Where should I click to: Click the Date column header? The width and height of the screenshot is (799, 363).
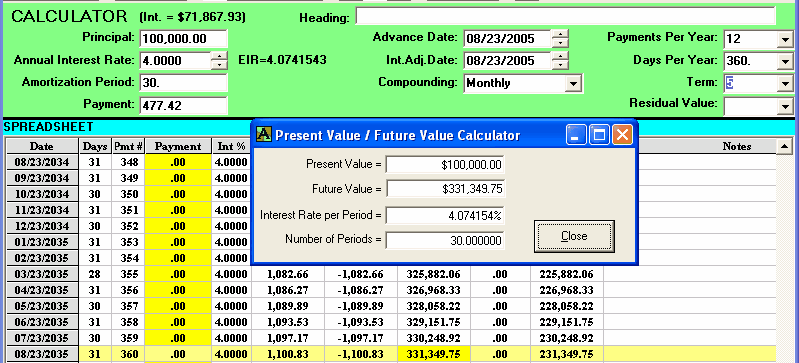point(42,146)
